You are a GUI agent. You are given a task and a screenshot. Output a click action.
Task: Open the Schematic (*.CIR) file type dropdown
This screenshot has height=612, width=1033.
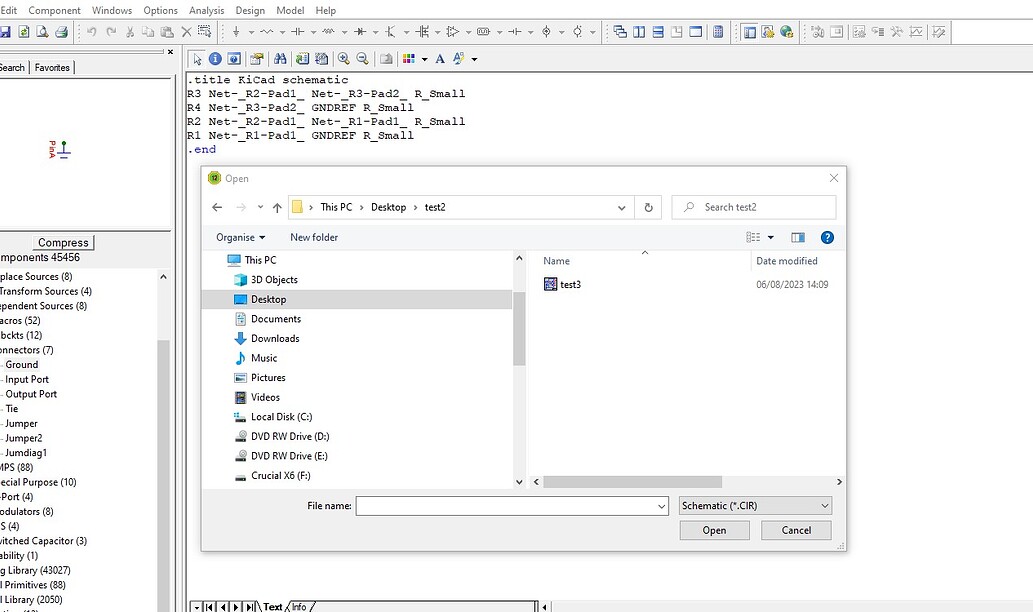(x=755, y=505)
